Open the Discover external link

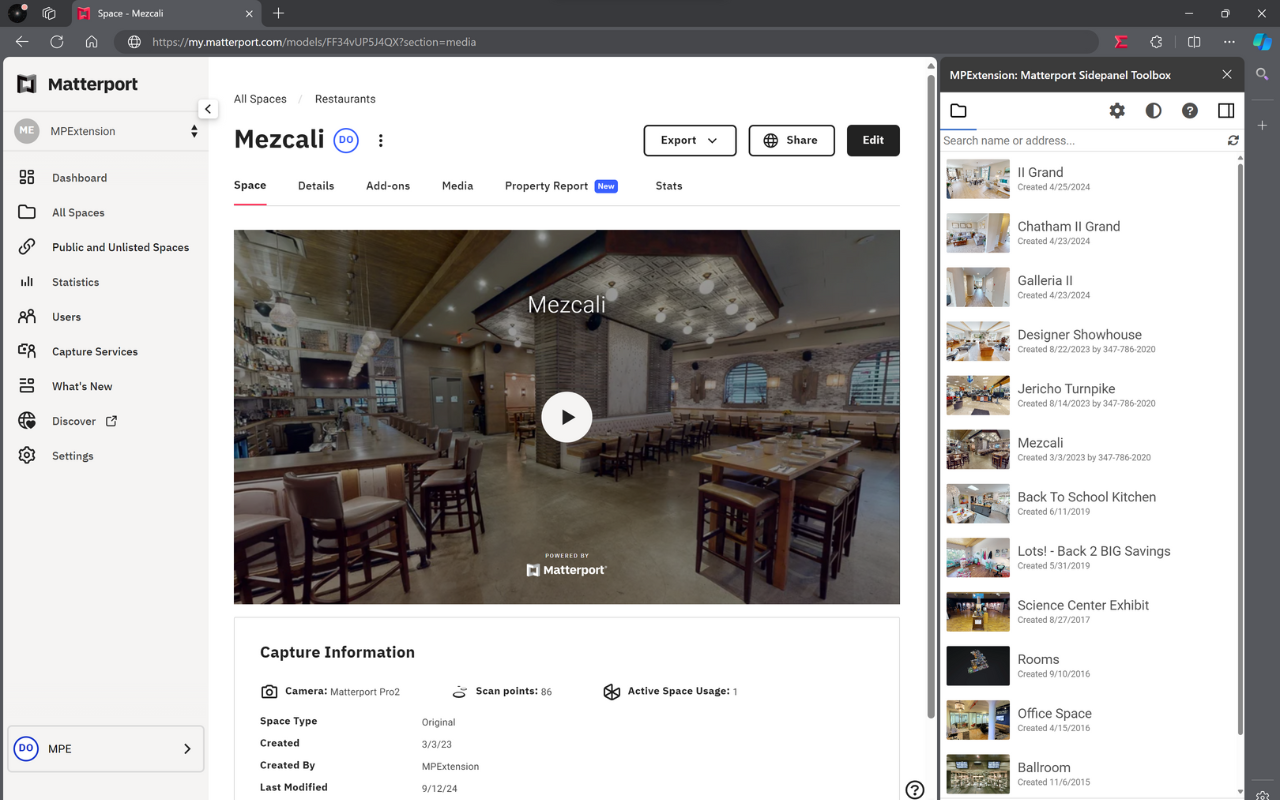click(73, 421)
